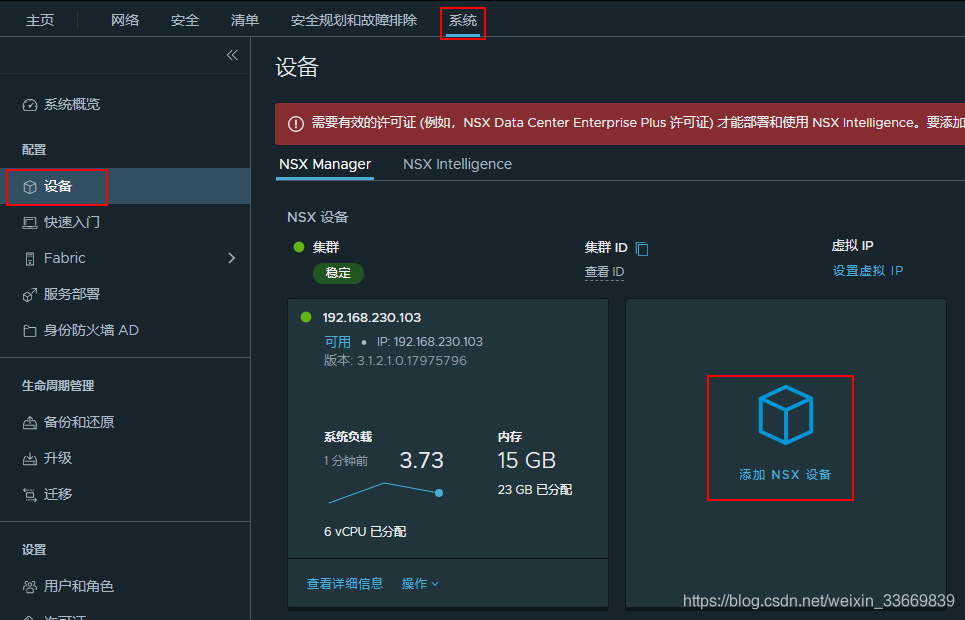Click the 升级 icon
Viewport: 965px width, 620px height.
(x=30, y=459)
